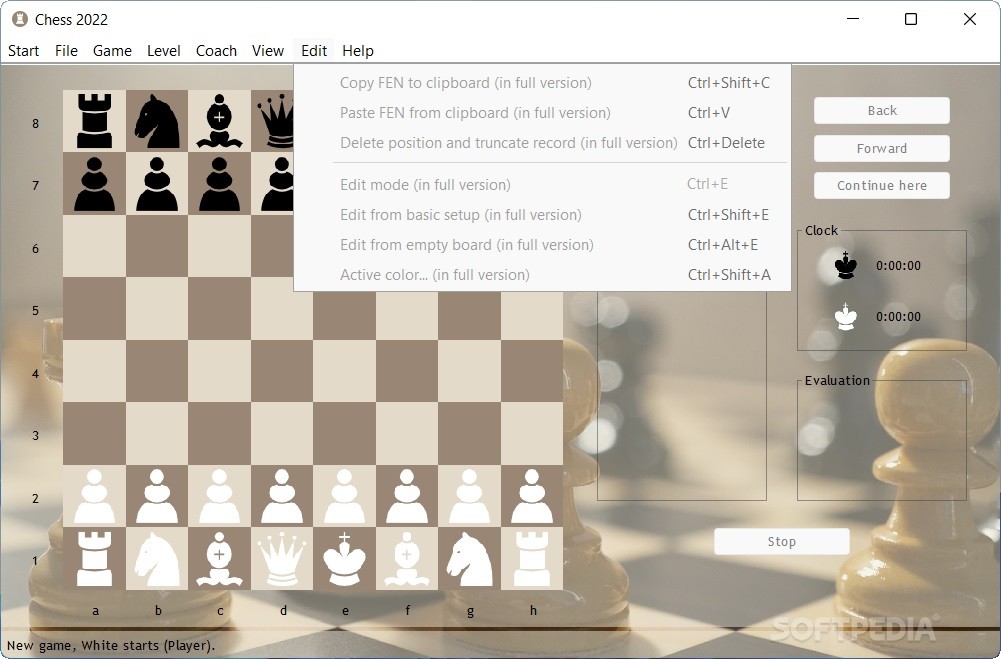Select the white pawn on d2
1001x659 pixels.
pos(282,496)
